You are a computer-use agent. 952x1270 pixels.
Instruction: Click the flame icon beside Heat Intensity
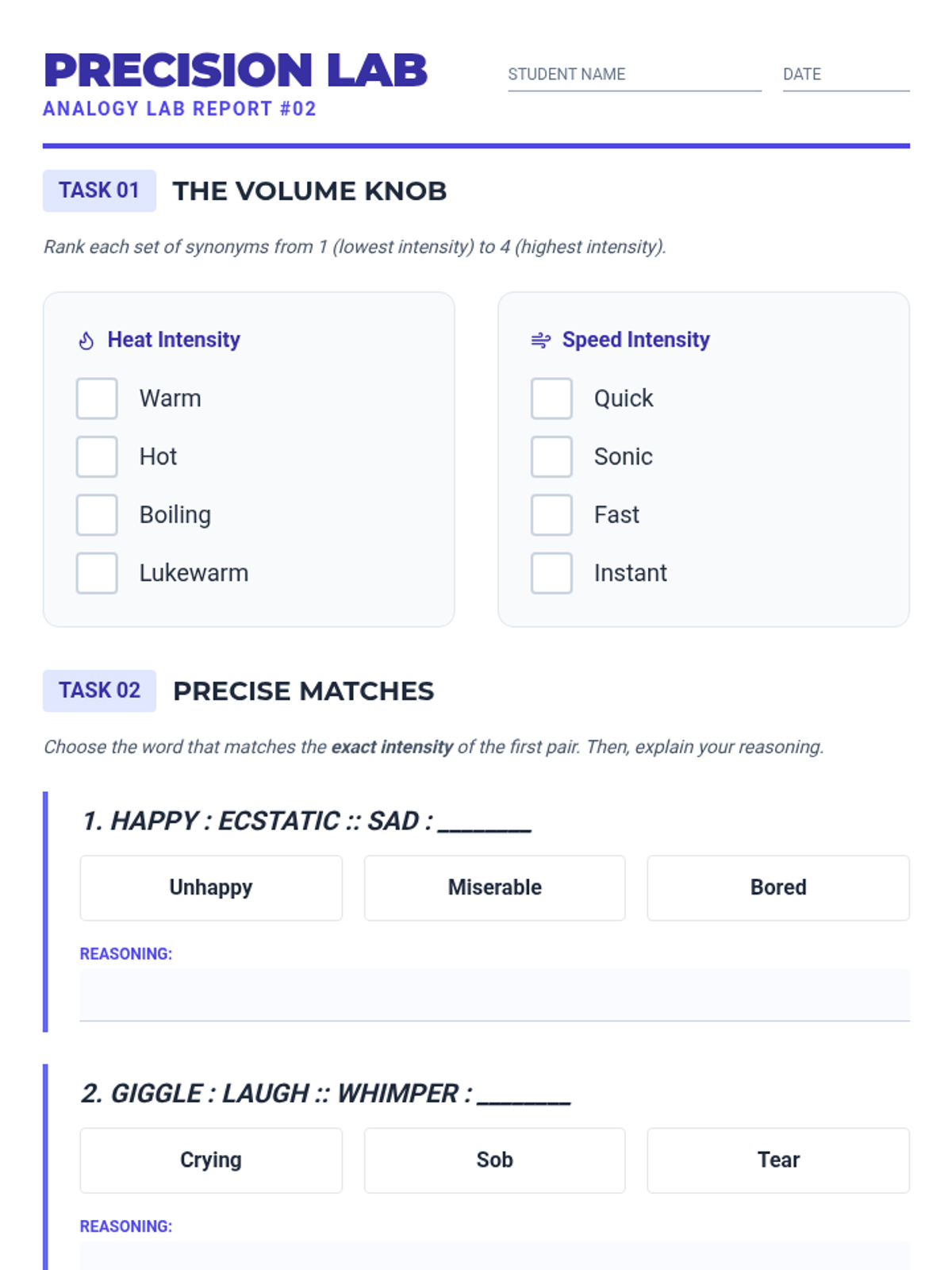tap(86, 341)
